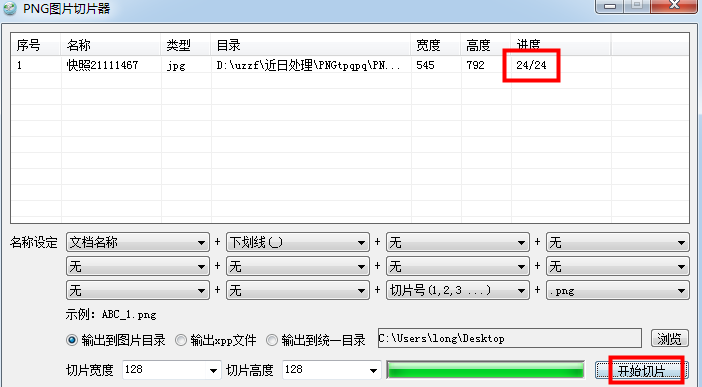The height and width of the screenshot is (387, 702).
Task: Select 输出到统一目录 radio button
Action: pos(316,340)
